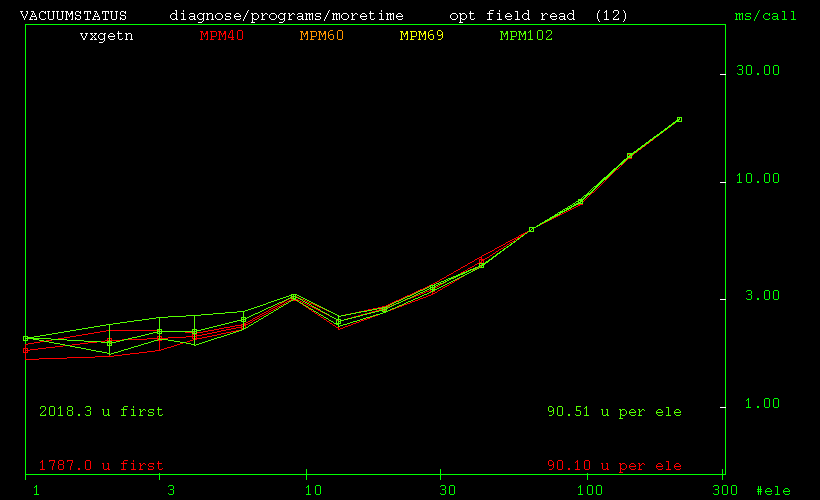Click the x-axis tick label 10
The width and height of the screenshot is (820, 500).
pyautogui.click(x=313, y=491)
